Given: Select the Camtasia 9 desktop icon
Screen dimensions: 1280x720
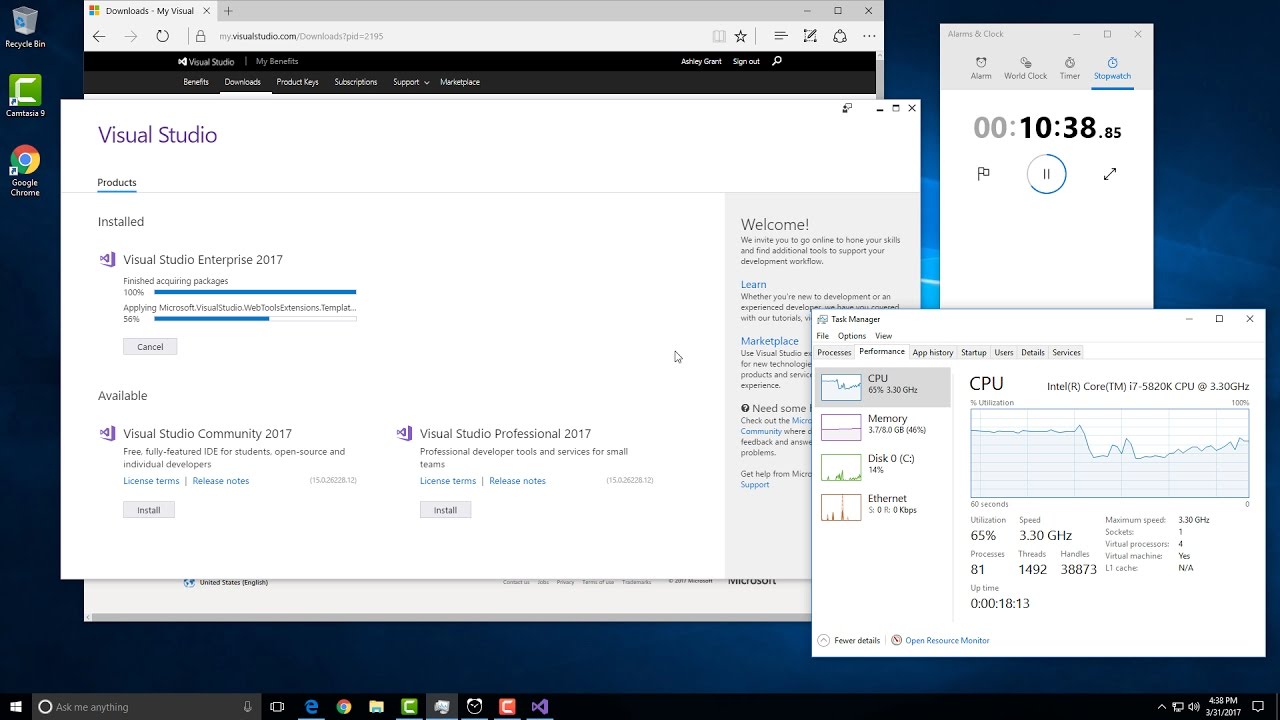Looking at the screenshot, I should (x=25, y=97).
